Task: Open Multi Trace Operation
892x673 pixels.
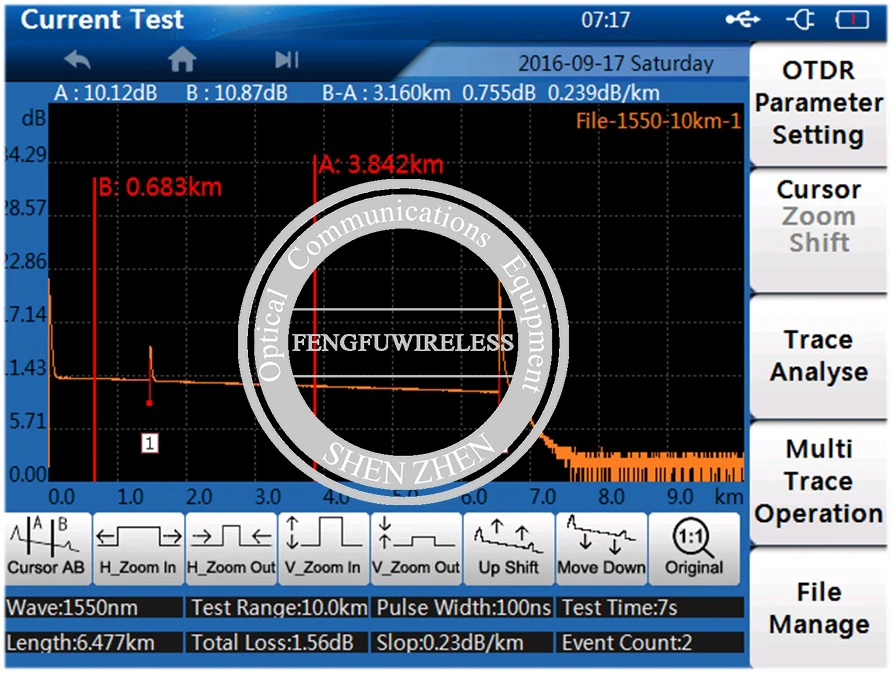Action: [x=819, y=482]
